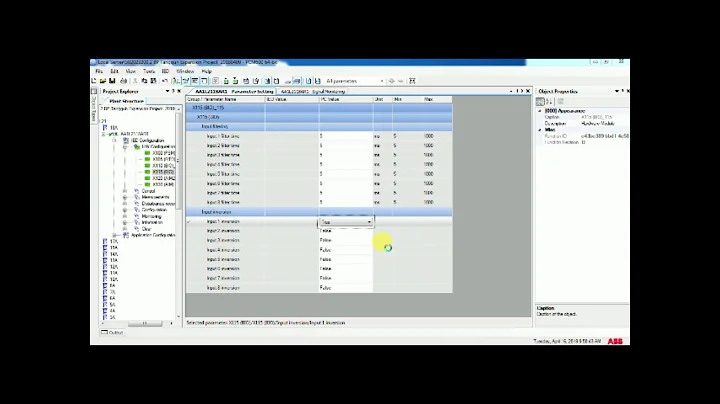Image resolution: width=720 pixels, height=404 pixels.
Task: Click the Project Explorer horizontal scrollbar thumb
Action: tap(145, 323)
